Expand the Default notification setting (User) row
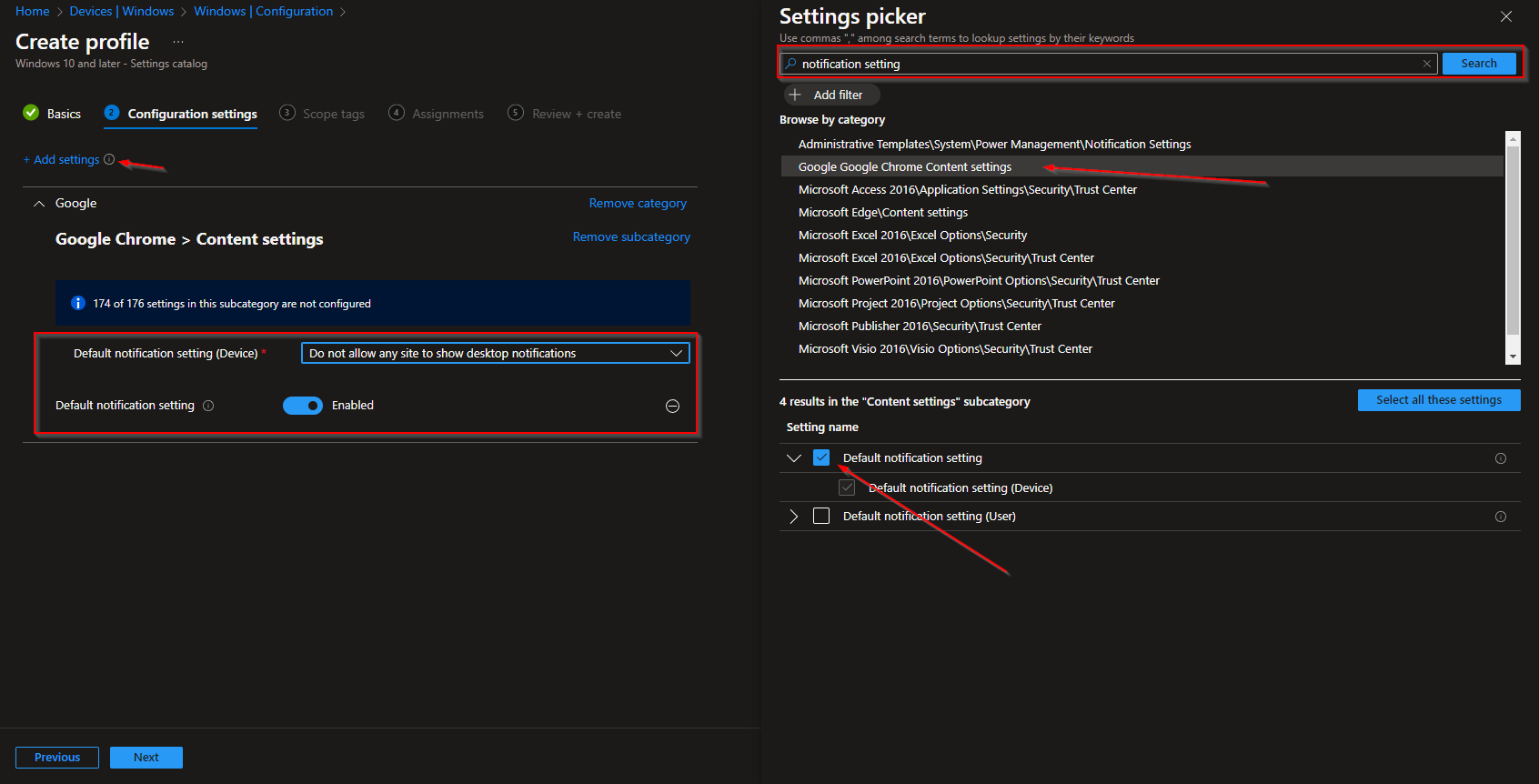The image size is (1539, 784). click(793, 516)
